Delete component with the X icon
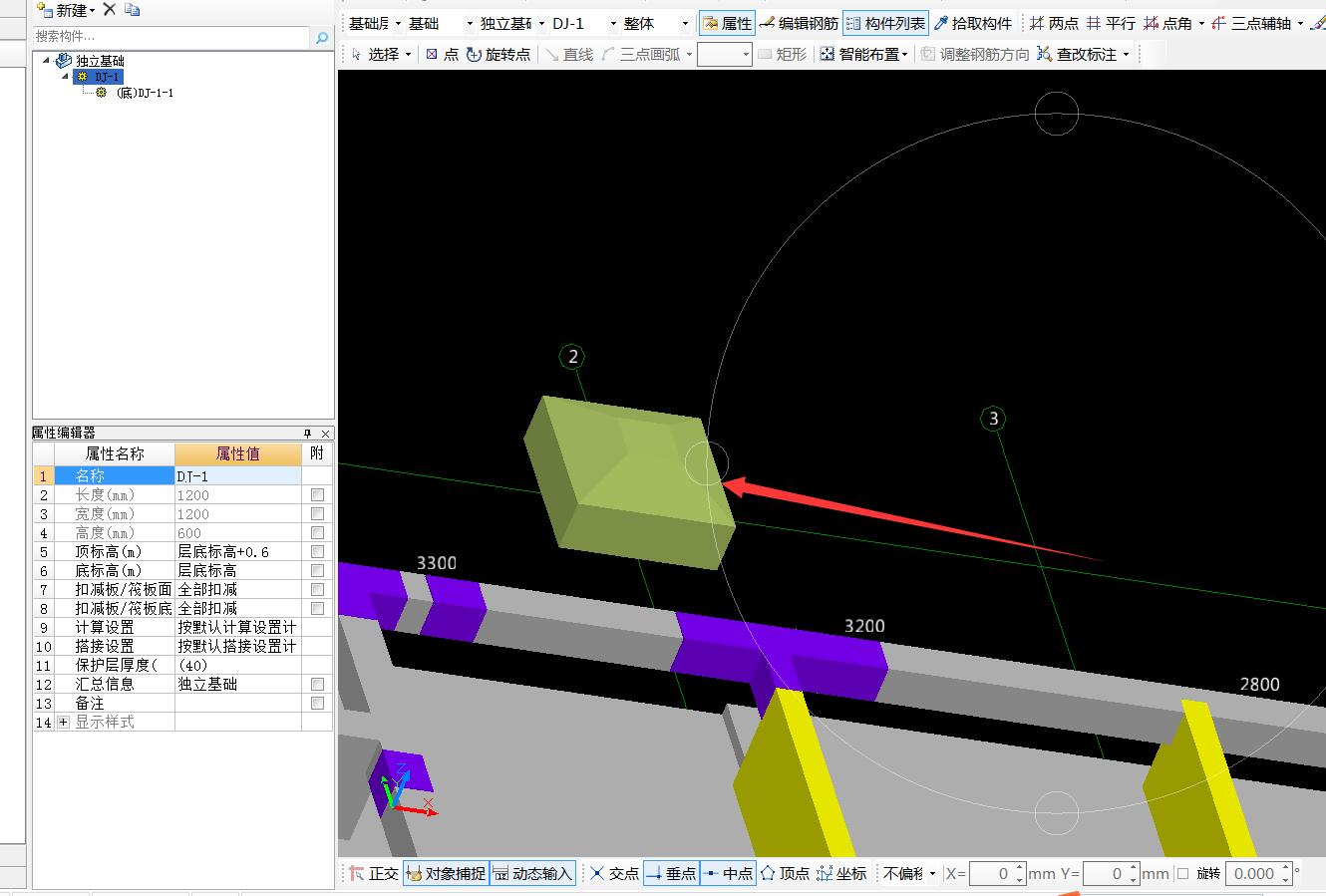Viewport: 1326px width, 896px height. (x=110, y=10)
